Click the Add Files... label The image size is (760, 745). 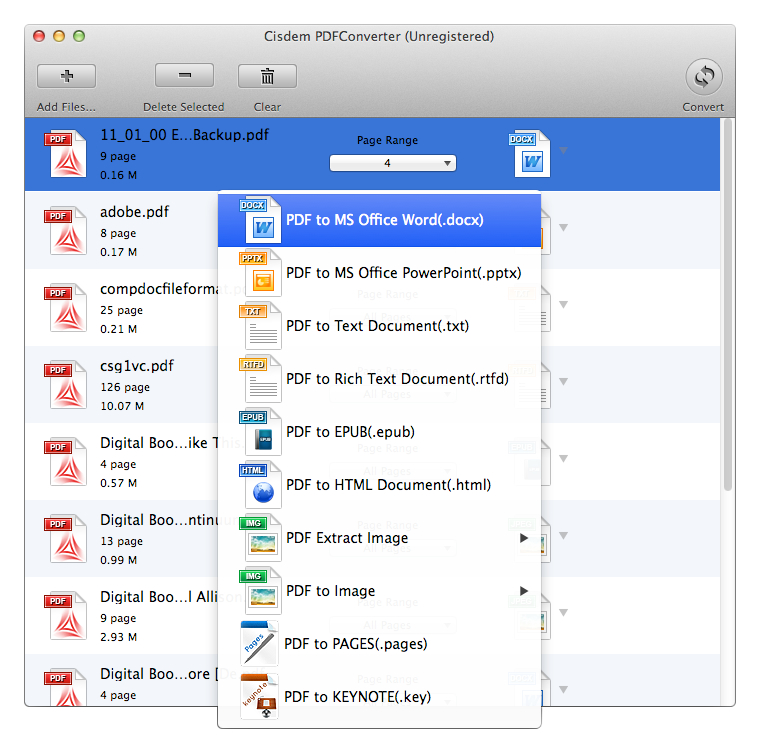click(66, 107)
